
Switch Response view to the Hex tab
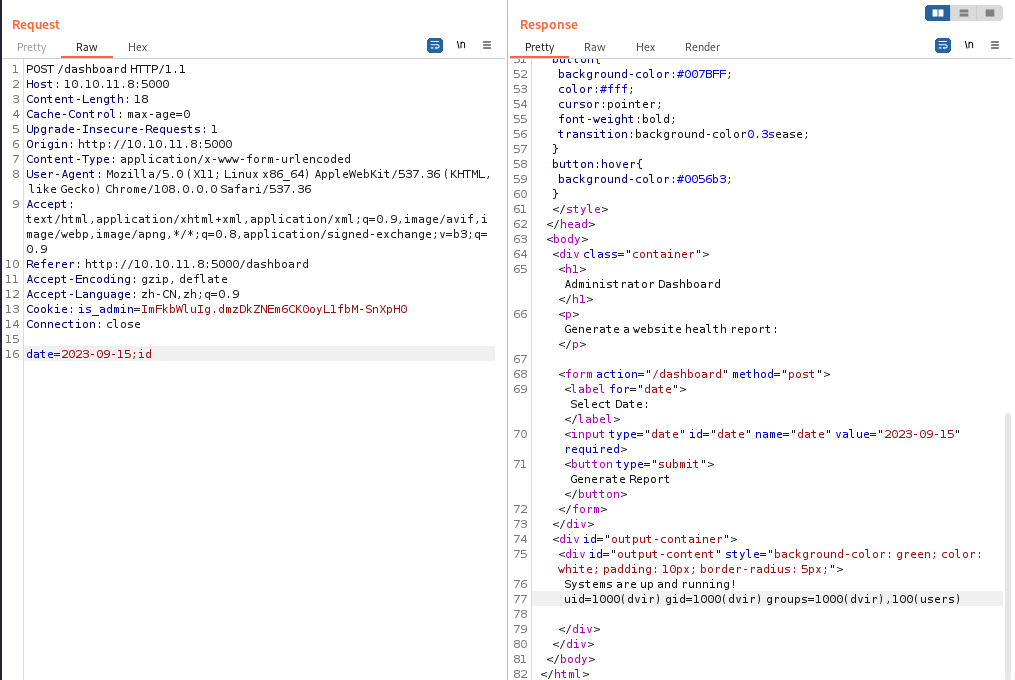click(645, 47)
